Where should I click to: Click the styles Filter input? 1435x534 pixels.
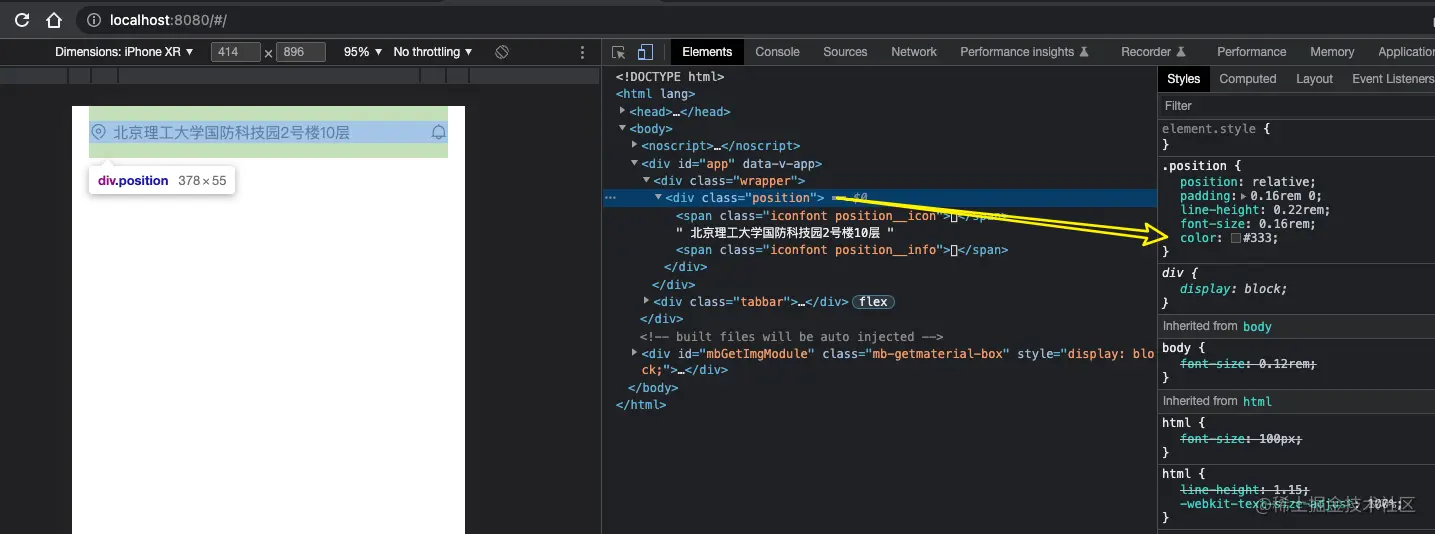[1296, 105]
